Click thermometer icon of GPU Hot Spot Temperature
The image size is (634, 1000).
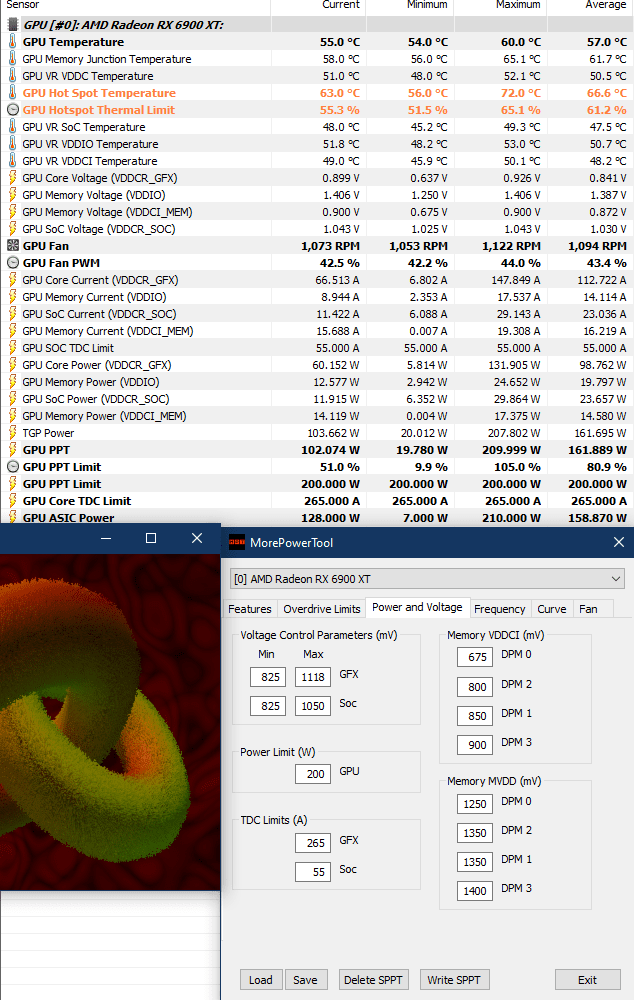[x=12, y=93]
